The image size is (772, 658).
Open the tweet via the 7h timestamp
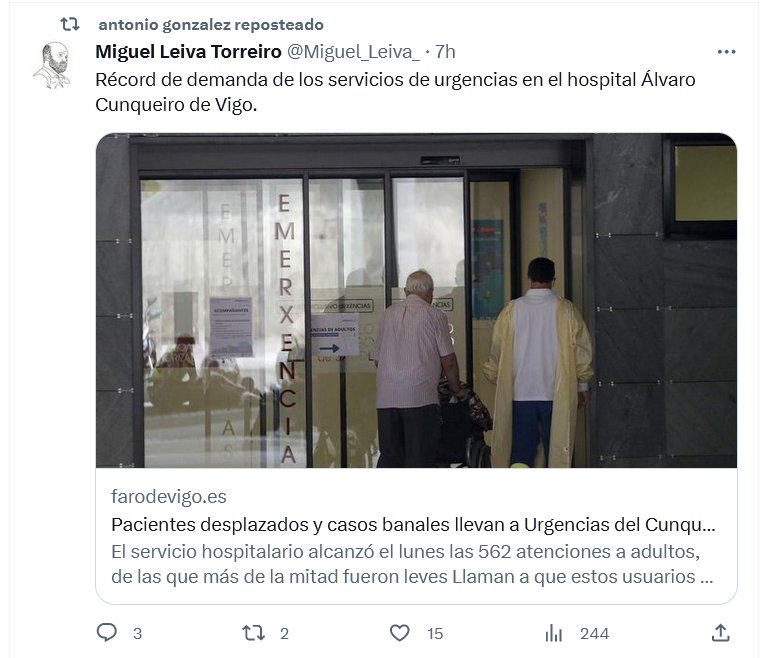(x=445, y=52)
